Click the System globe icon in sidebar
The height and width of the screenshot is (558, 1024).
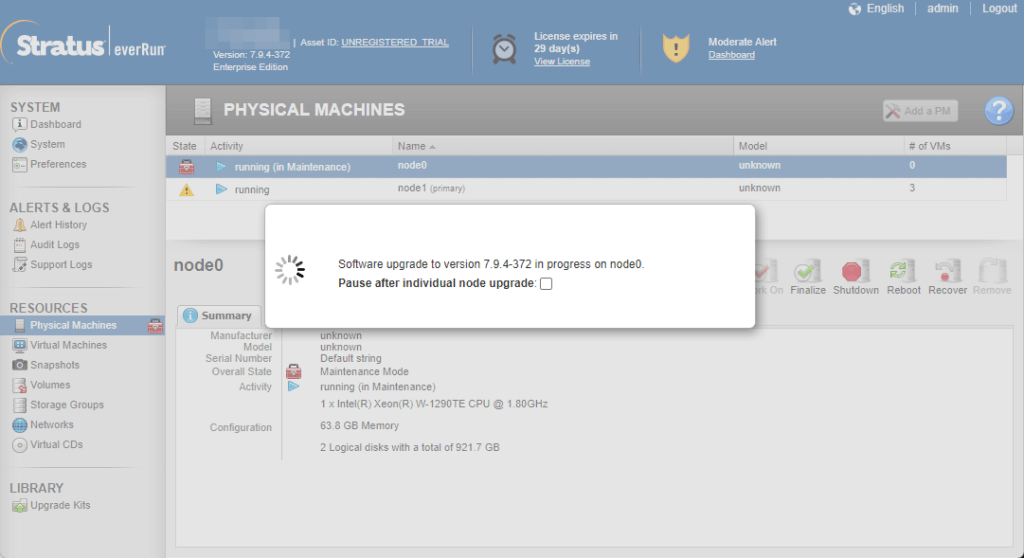(20, 144)
